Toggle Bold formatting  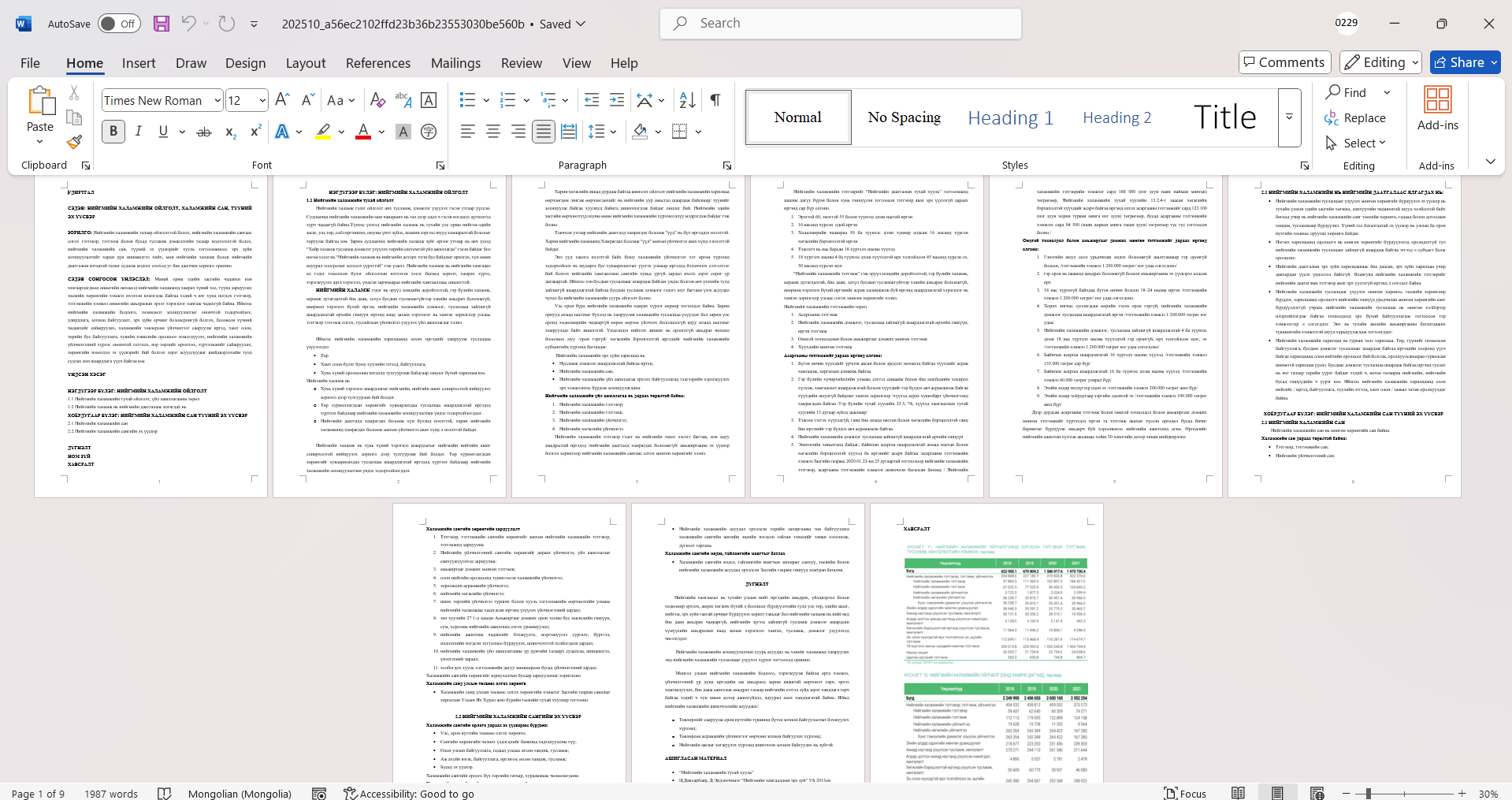tap(113, 132)
